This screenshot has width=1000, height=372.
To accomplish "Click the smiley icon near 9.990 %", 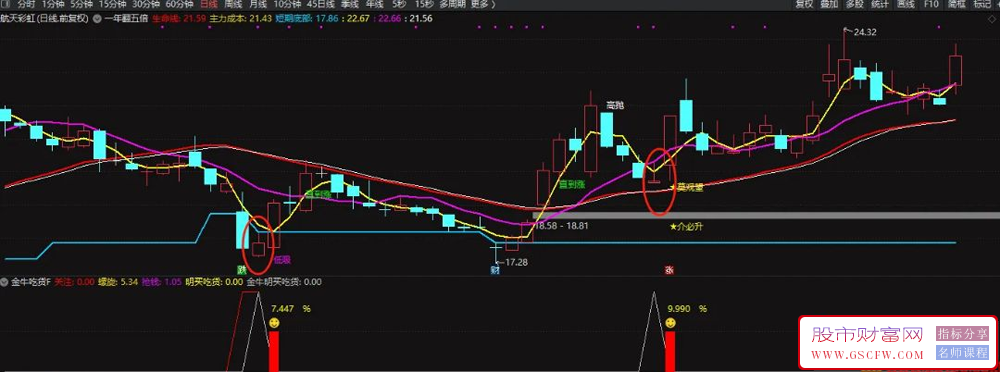I will coord(670,324).
